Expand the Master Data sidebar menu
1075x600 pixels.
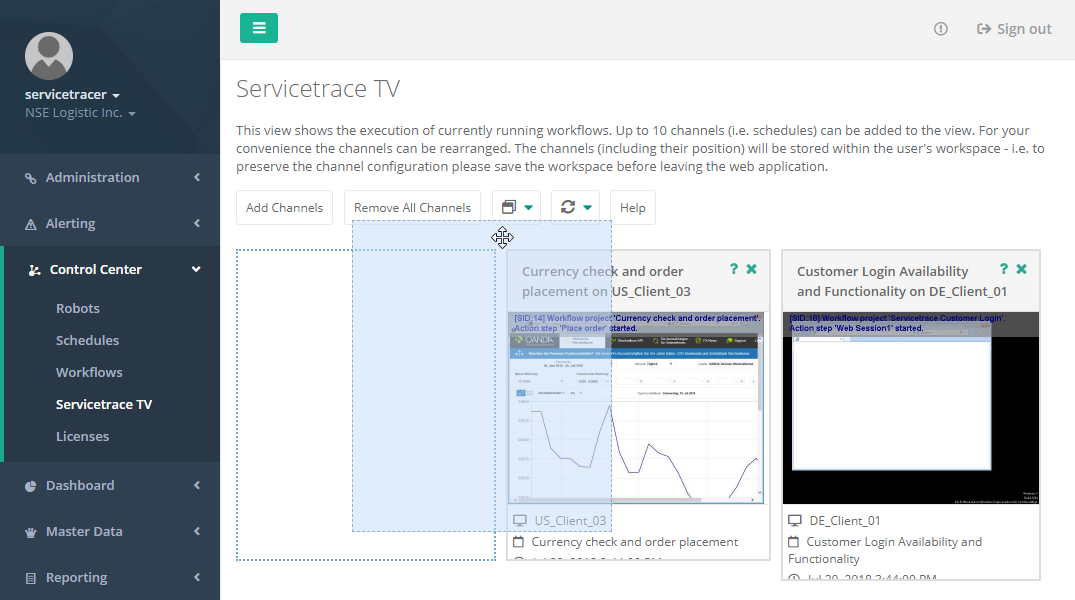click(110, 531)
